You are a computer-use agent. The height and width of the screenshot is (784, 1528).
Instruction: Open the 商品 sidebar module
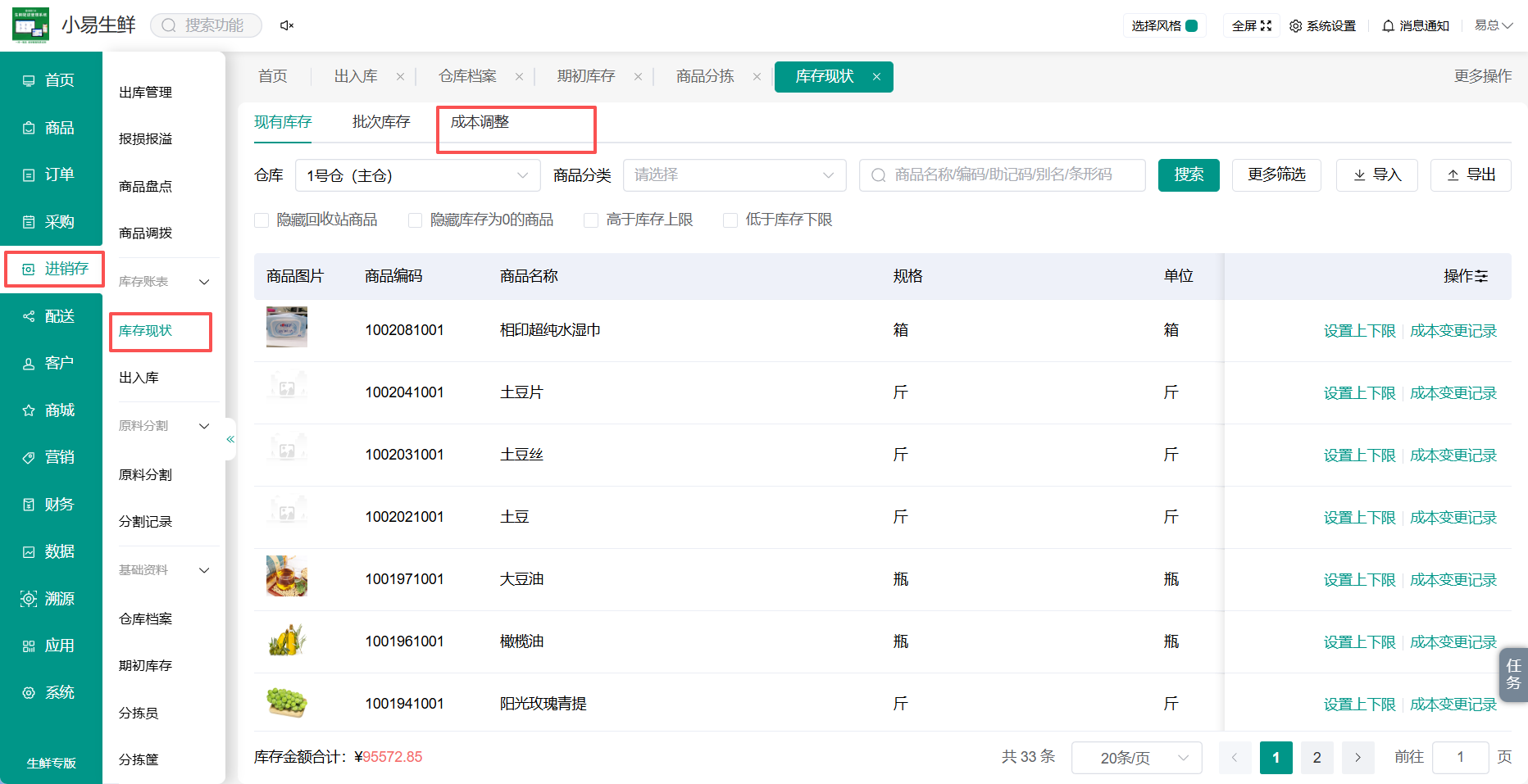click(51, 128)
